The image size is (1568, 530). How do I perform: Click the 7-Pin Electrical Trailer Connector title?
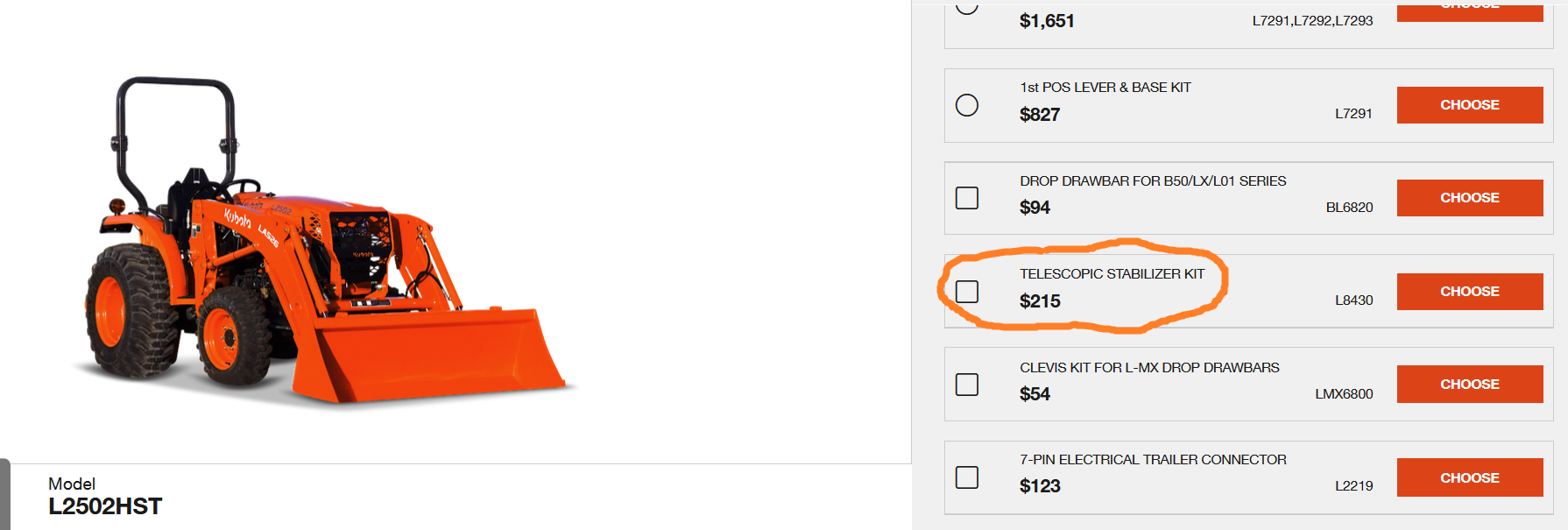(1152, 460)
